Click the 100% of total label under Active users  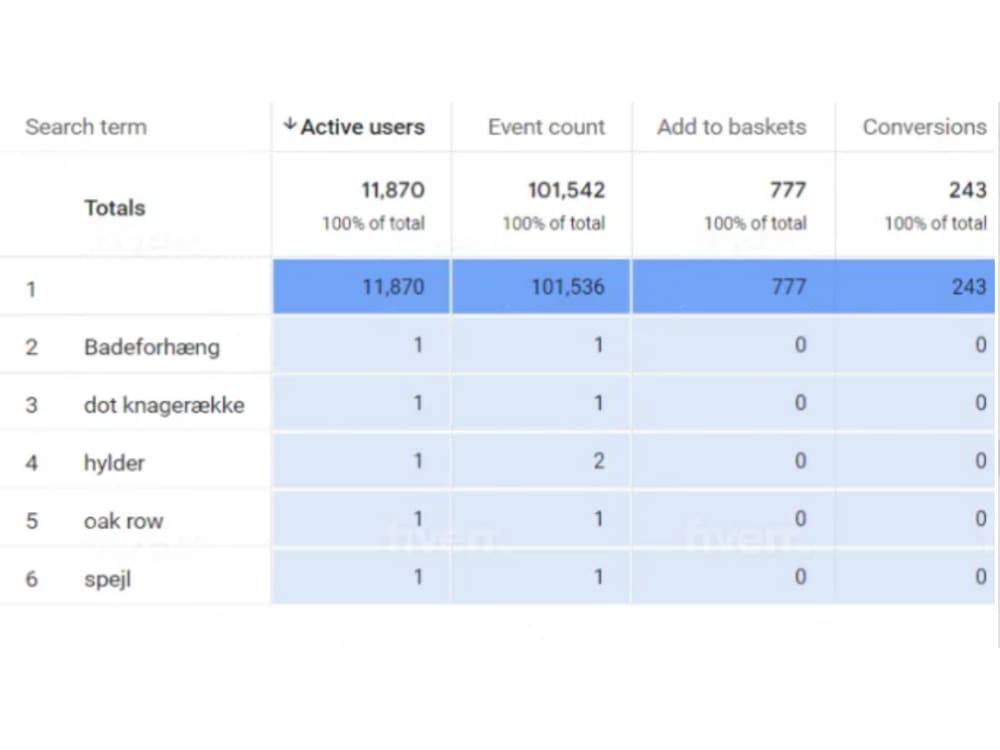[372, 224]
